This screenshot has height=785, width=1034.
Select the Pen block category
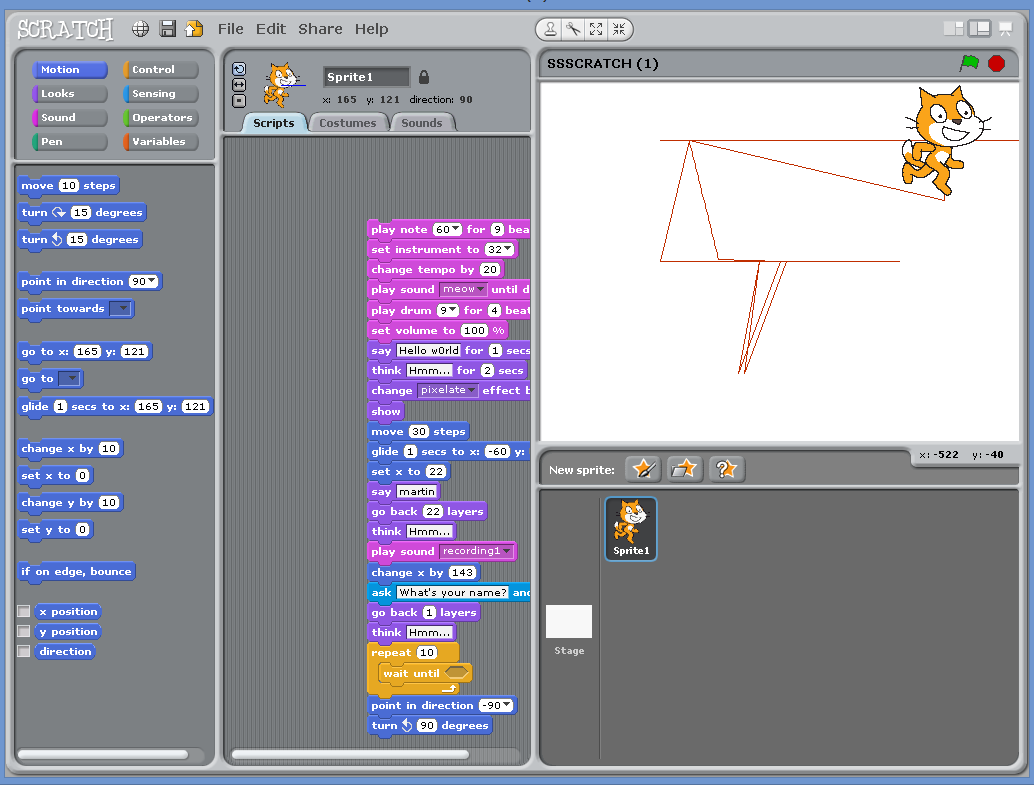point(69,141)
